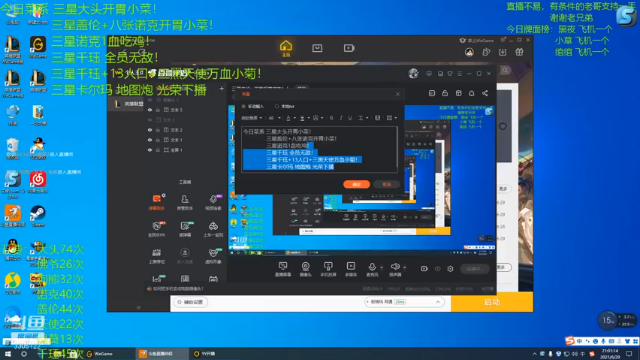Click the speaker icon in bottom toolbar
The image size is (640, 360).
[x=395, y=267]
